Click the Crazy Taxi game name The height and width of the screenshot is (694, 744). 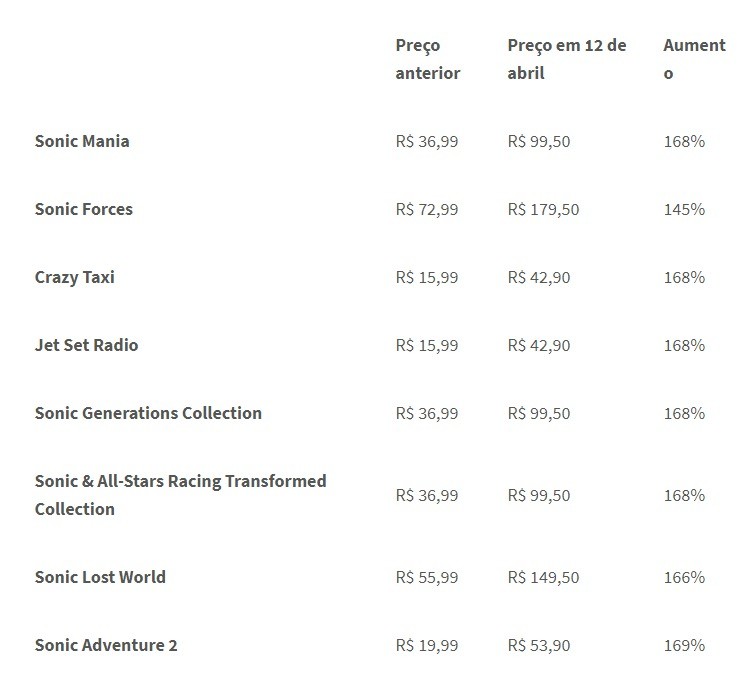[x=75, y=278]
